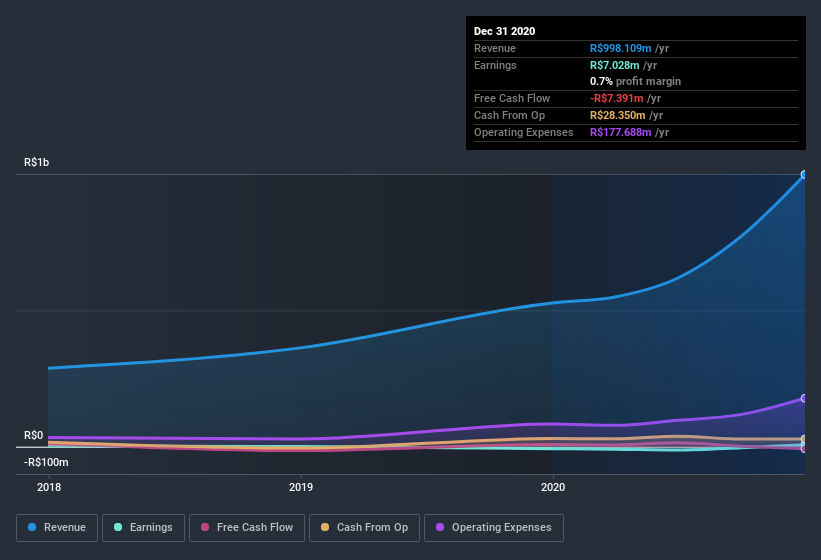Screen dimensions: 821x560
Task: Click the -R$100m y-axis label
Action: coord(46,462)
